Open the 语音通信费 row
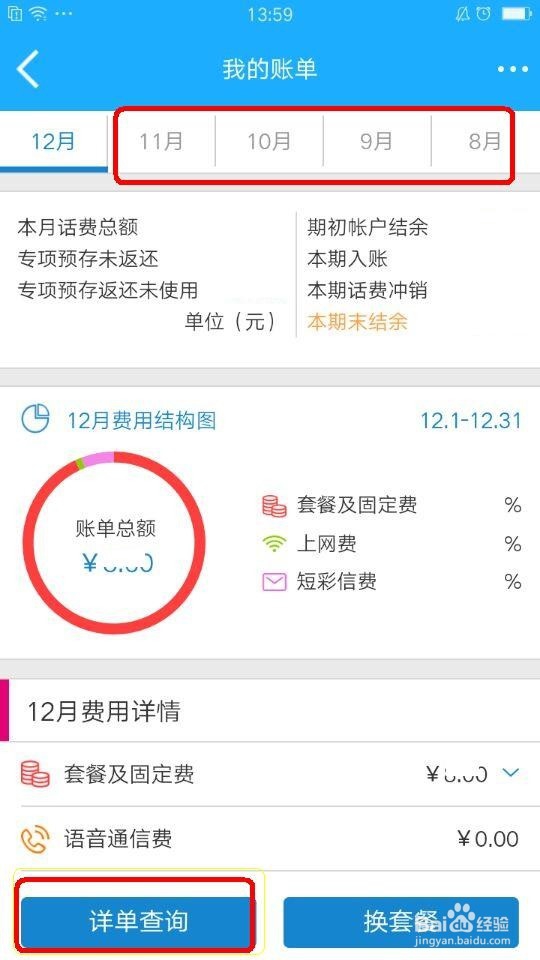This screenshot has width=540, height=960. (x=270, y=838)
